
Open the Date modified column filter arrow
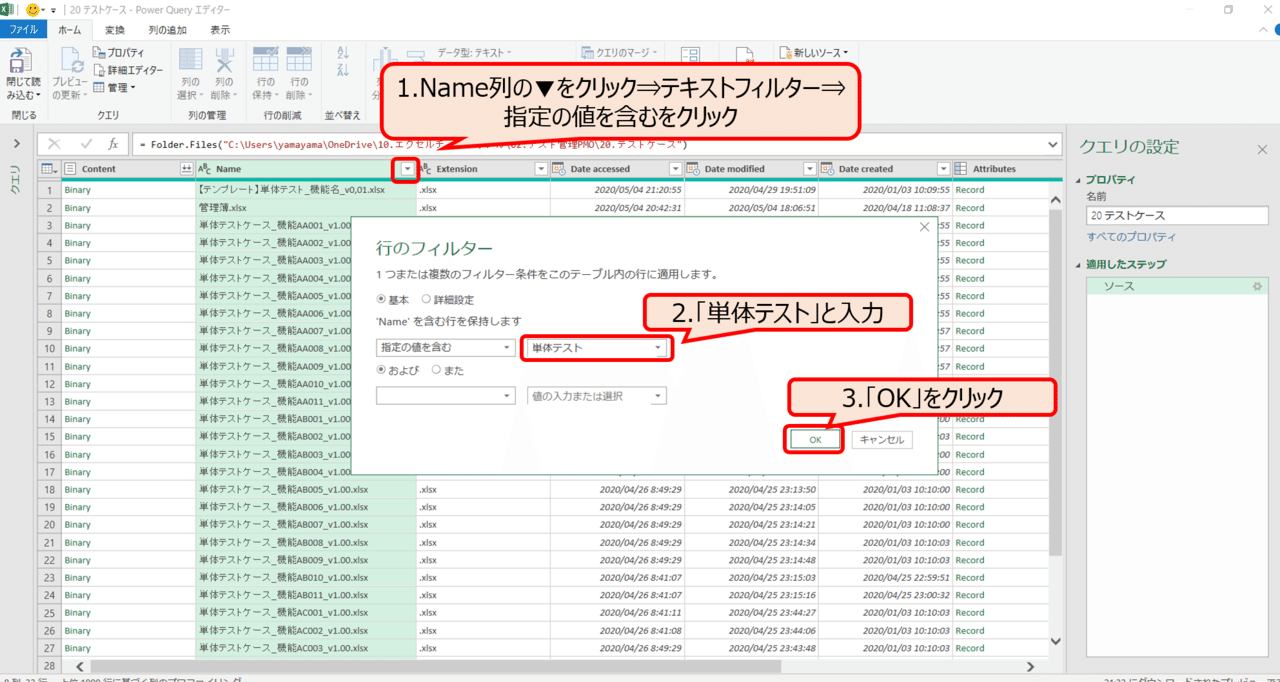[809, 169]
